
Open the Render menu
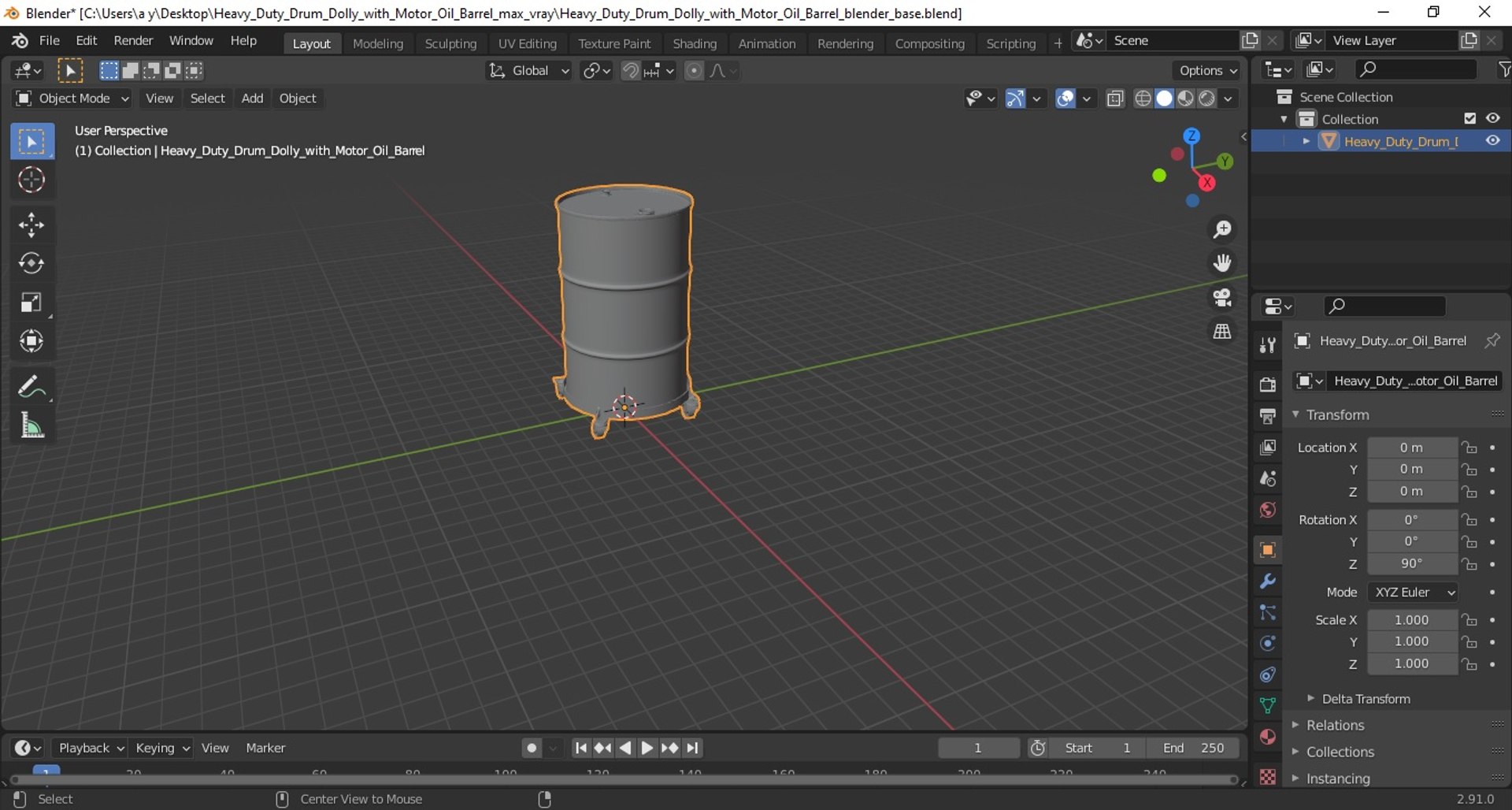tap(133, 41)
